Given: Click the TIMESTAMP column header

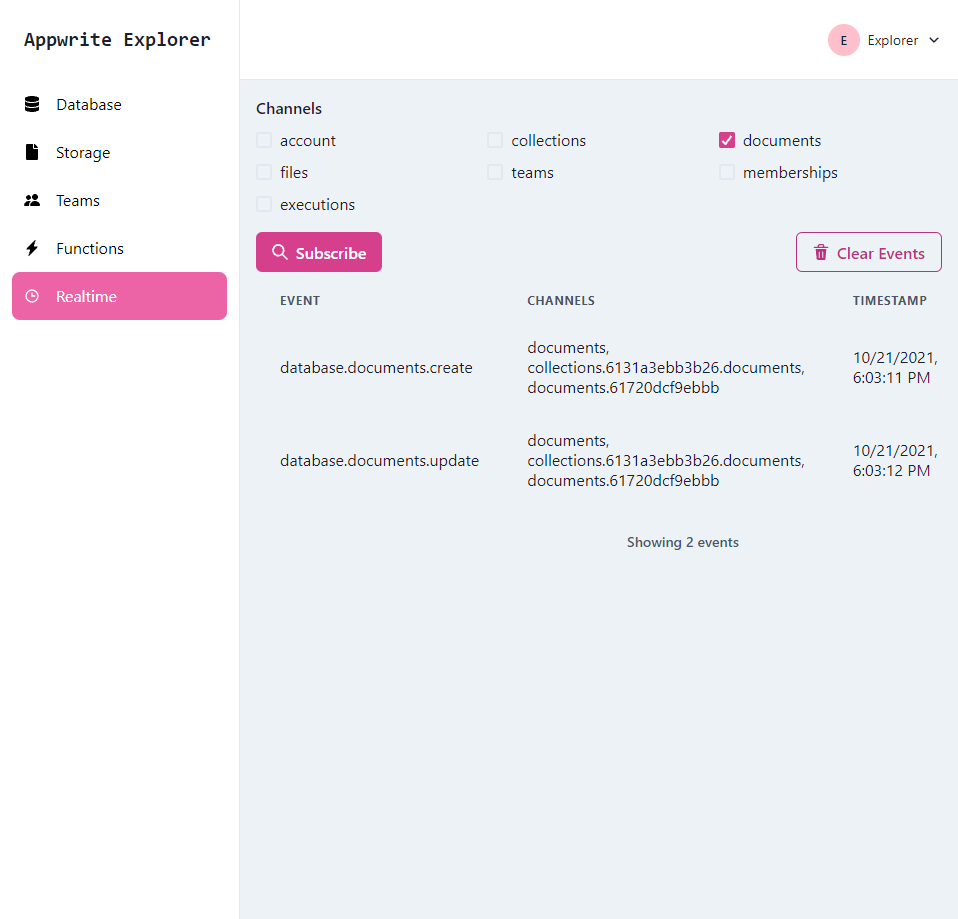Looking at the screenshot, I should tap(890, 301).
